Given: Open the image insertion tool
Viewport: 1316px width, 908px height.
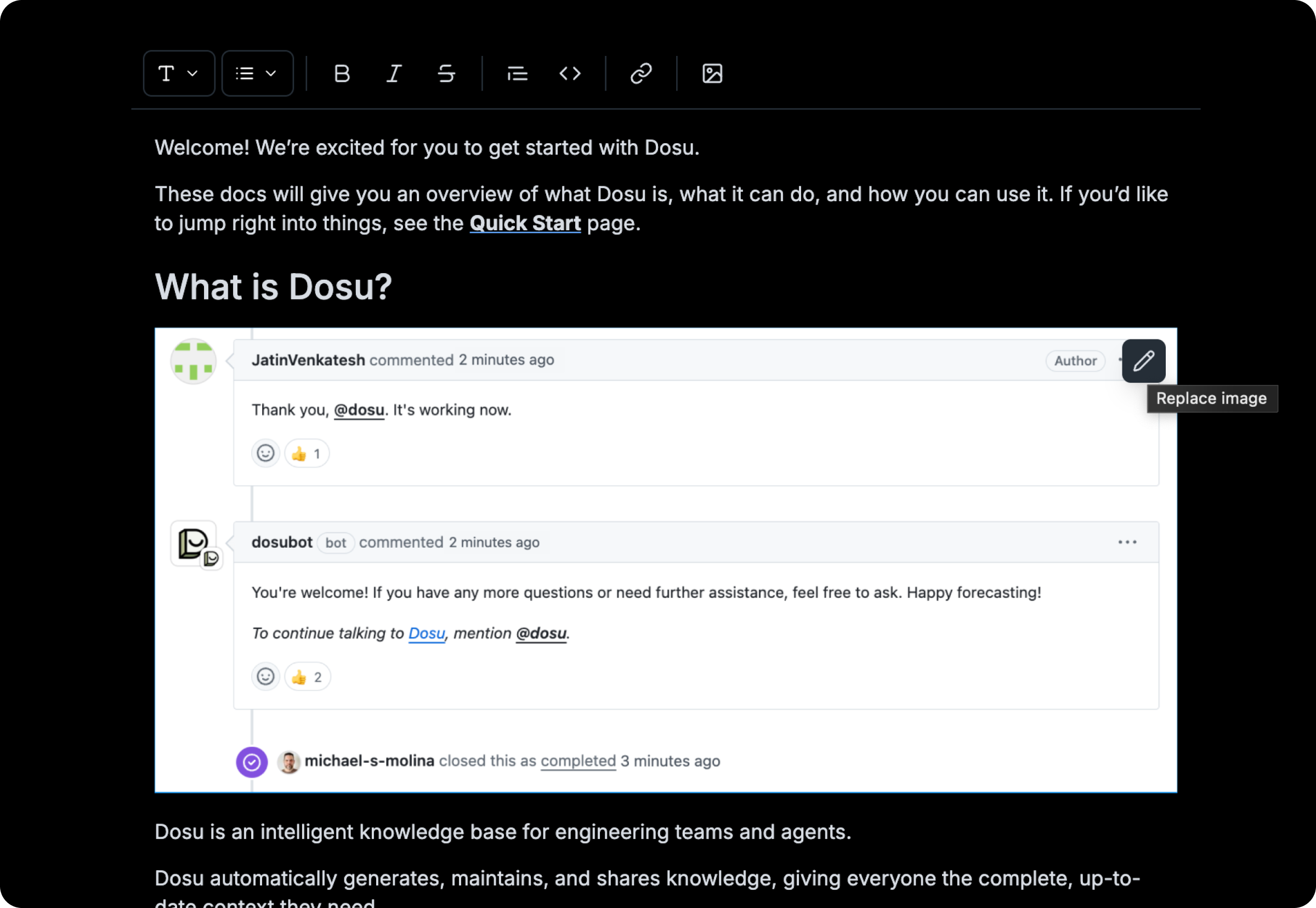Looking at the screenshot, I should (712, 73).
